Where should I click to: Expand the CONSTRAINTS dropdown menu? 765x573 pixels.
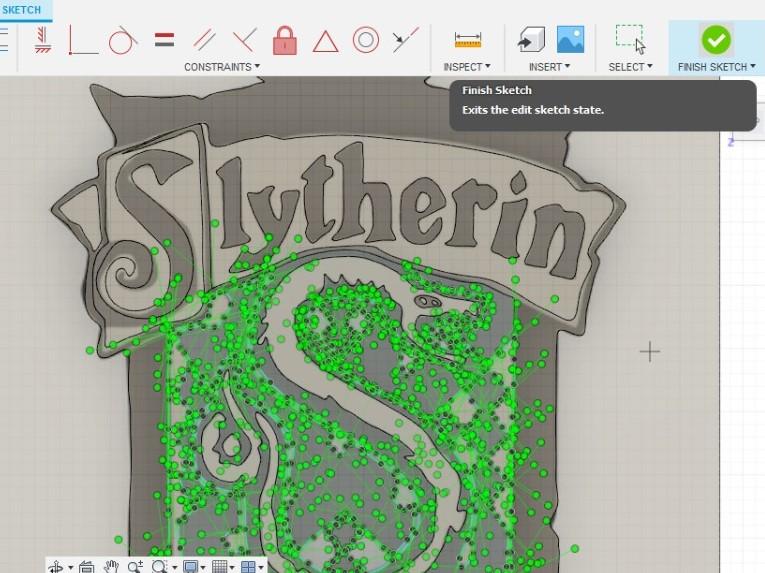(x=222, y=67)
